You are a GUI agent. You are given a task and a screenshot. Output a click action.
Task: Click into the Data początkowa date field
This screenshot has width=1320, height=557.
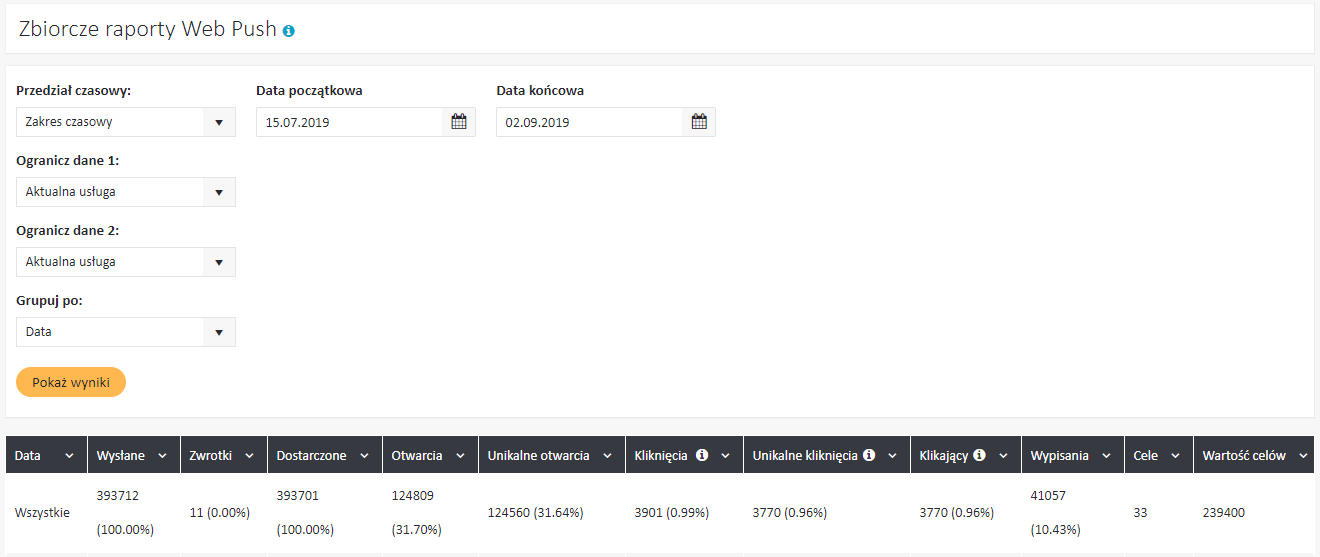pyautogui.click(x=348, y=122)
